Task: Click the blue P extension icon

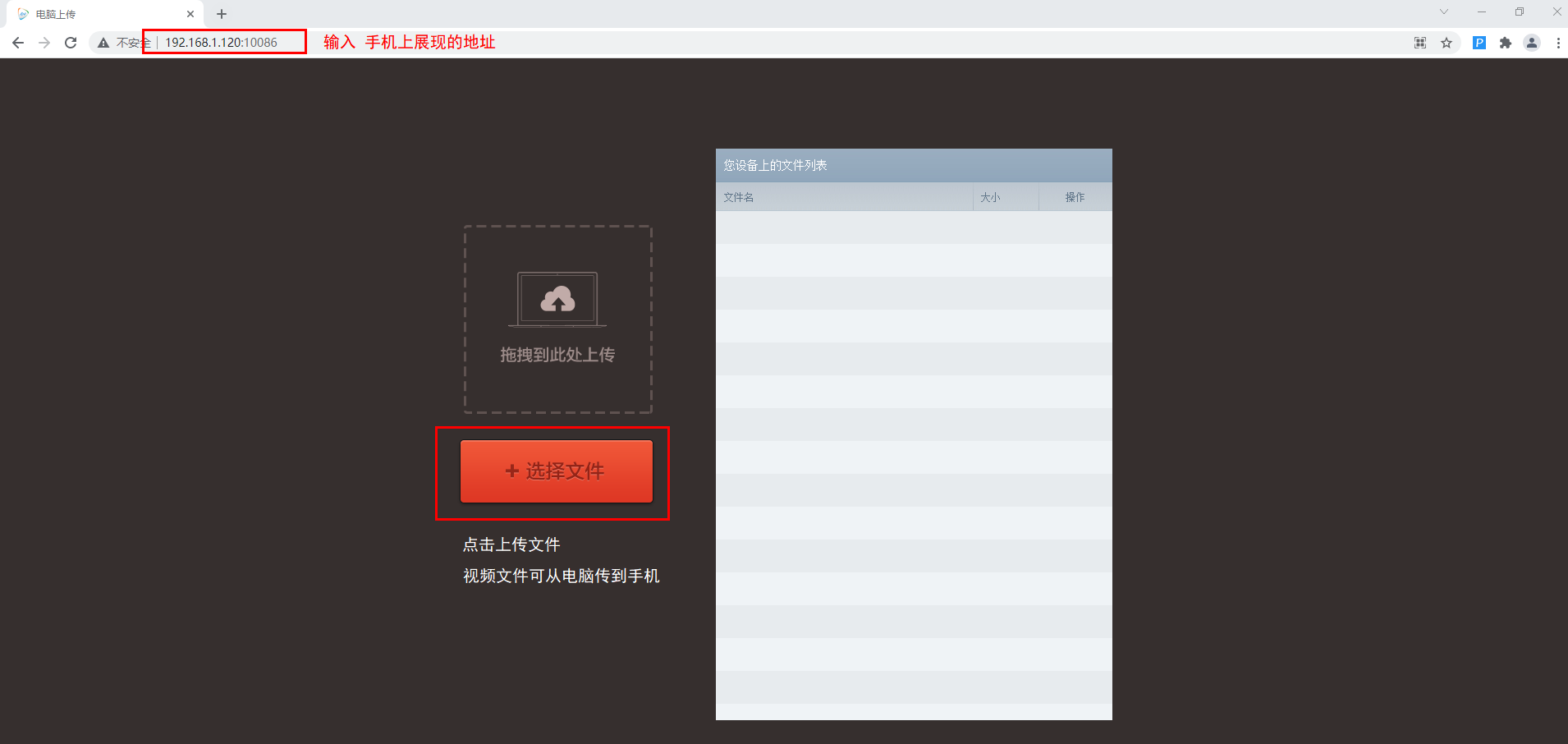Action: tap(1479, 43)
